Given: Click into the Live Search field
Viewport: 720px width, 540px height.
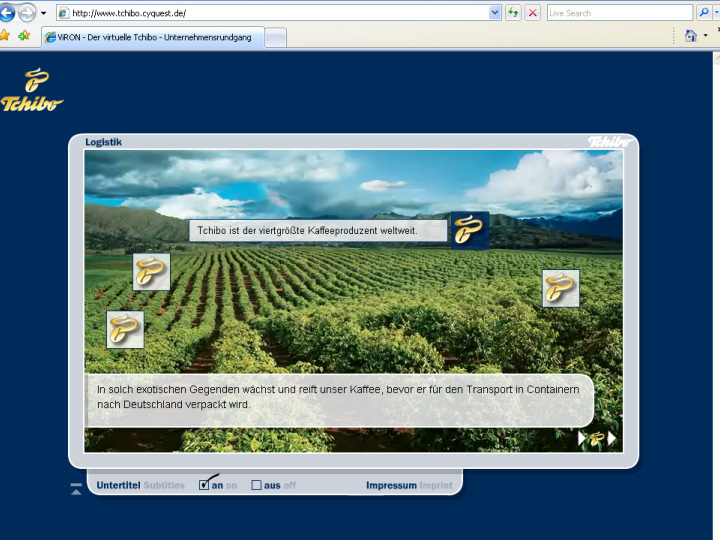Looking at the screenshot, I should click(619, 13).
